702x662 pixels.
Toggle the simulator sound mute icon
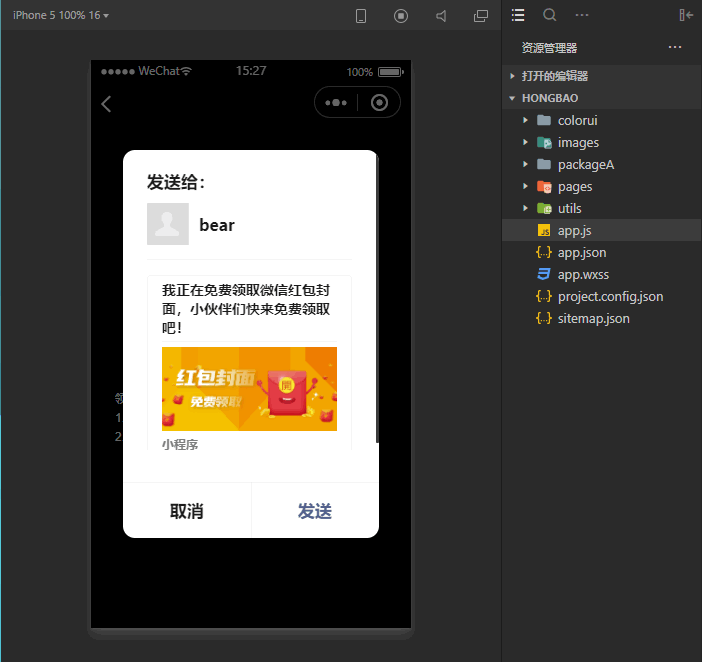[441, 16]
